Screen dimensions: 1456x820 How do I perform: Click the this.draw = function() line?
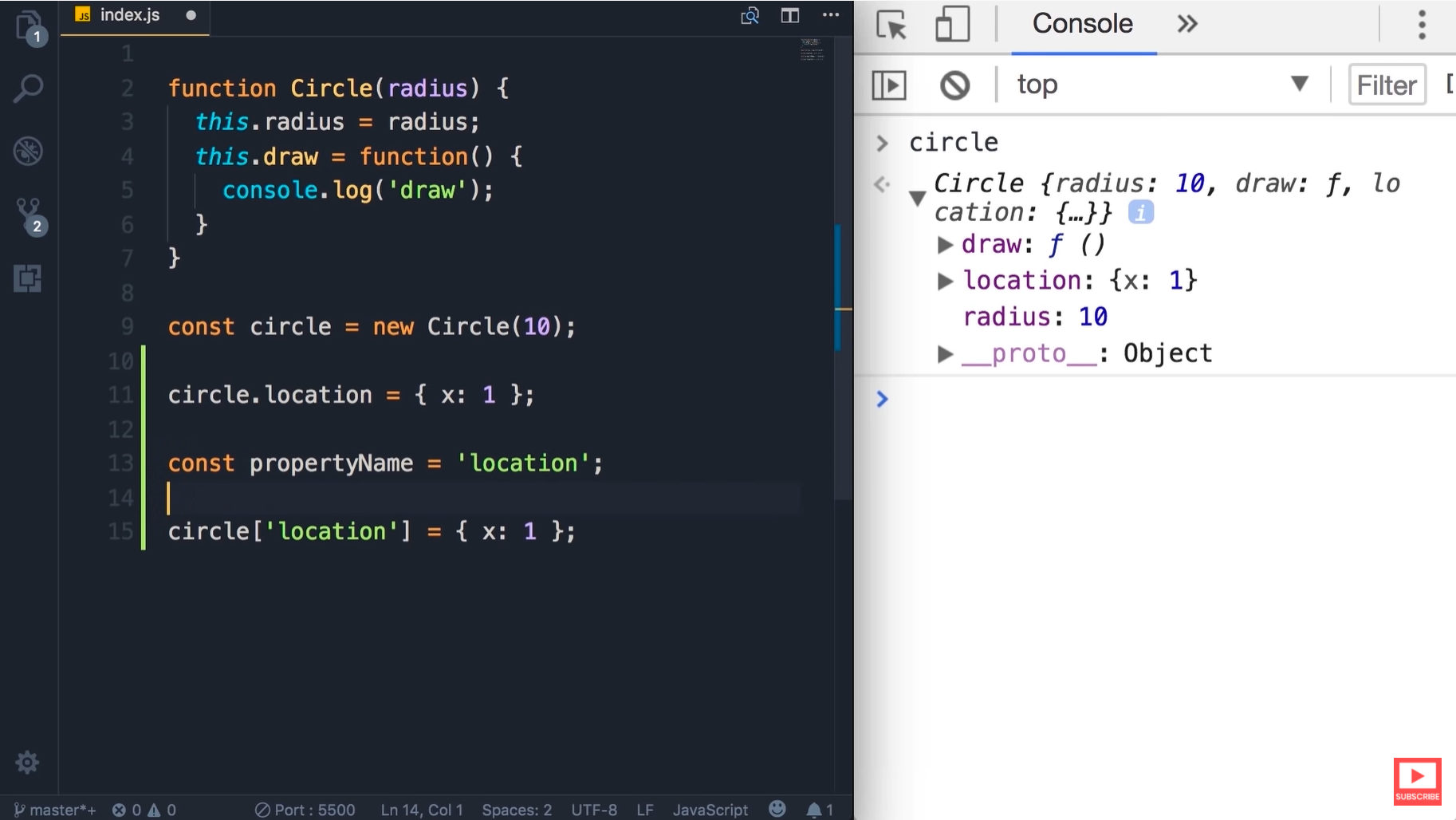(359, 156)
